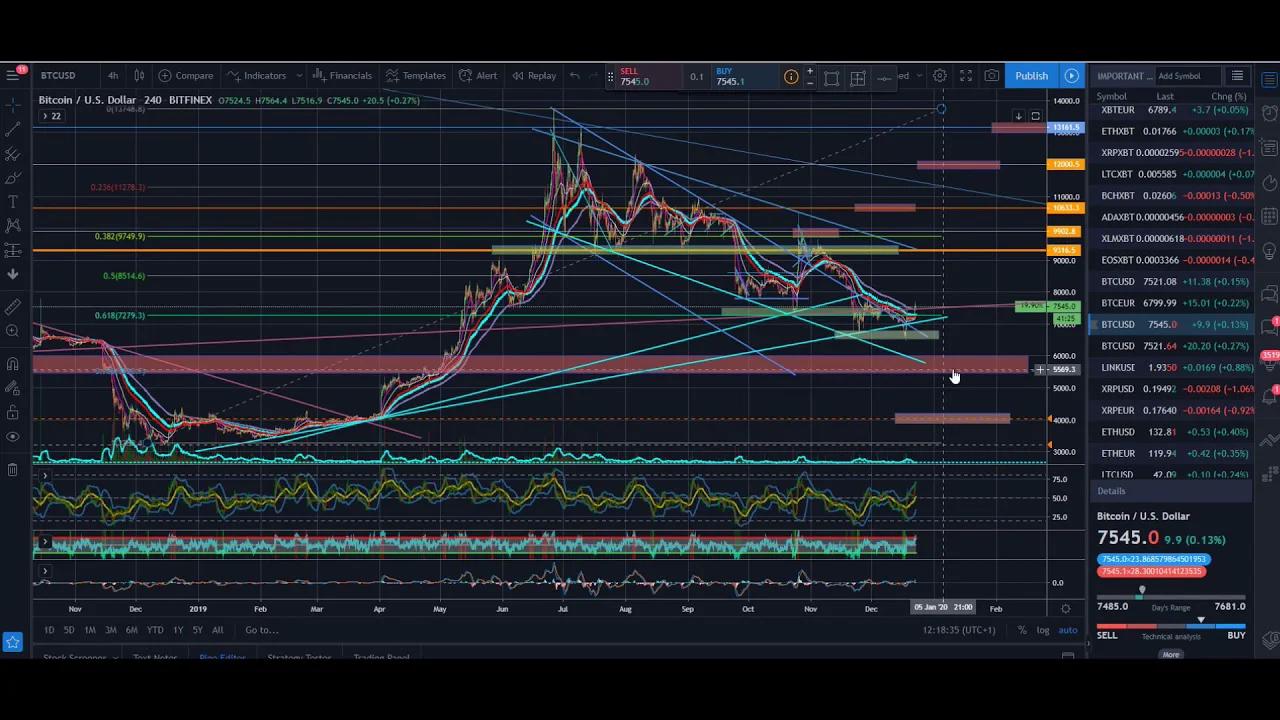Expand the lower indicator pane arrow
1280x720 pixels.
point(44,542)
